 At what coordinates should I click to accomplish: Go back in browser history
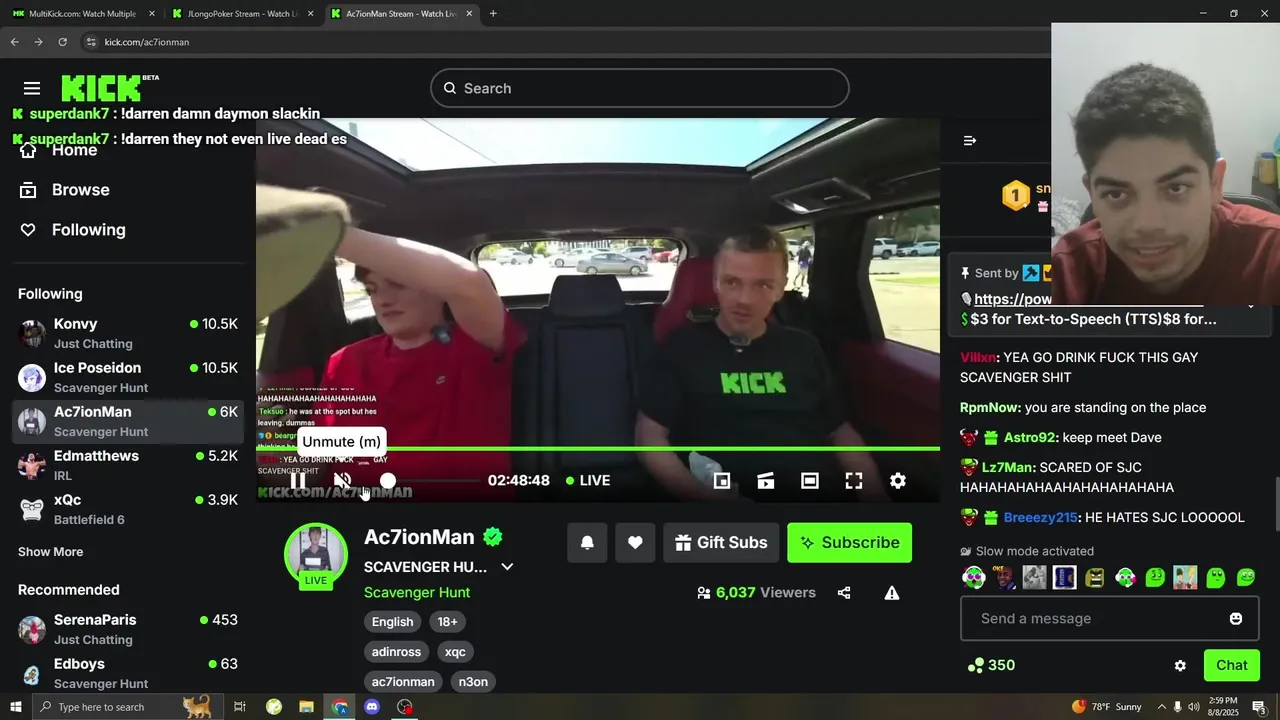click(14, 42)
